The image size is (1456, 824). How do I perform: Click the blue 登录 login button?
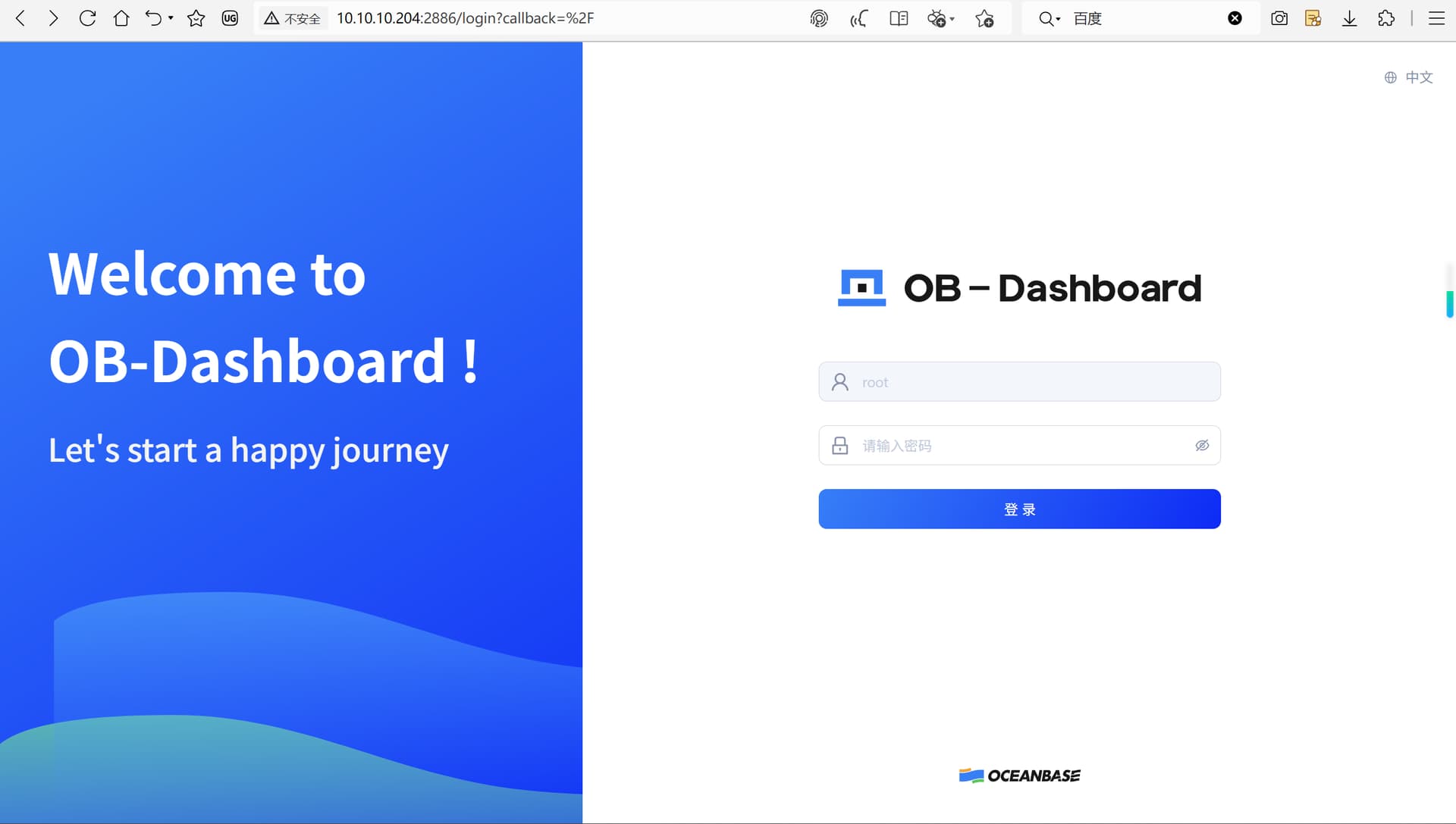coord(1019,509)
